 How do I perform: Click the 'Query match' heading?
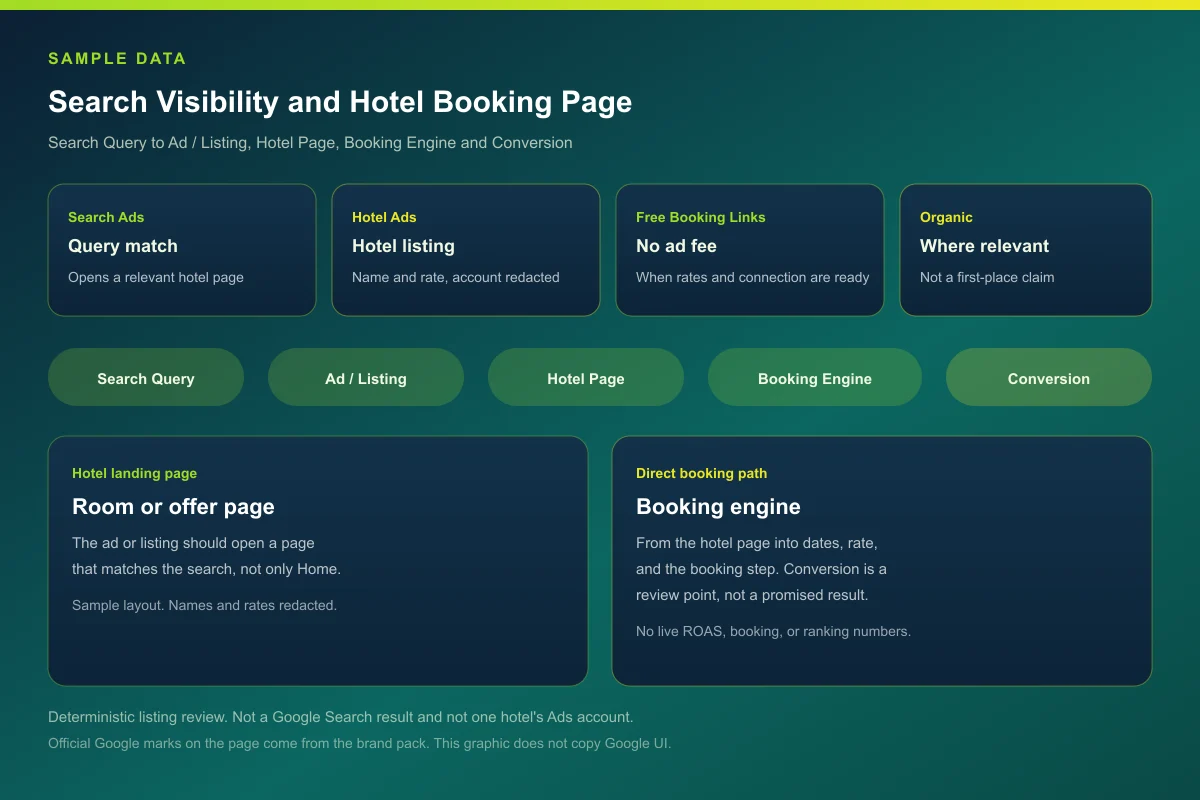(123, 246)
